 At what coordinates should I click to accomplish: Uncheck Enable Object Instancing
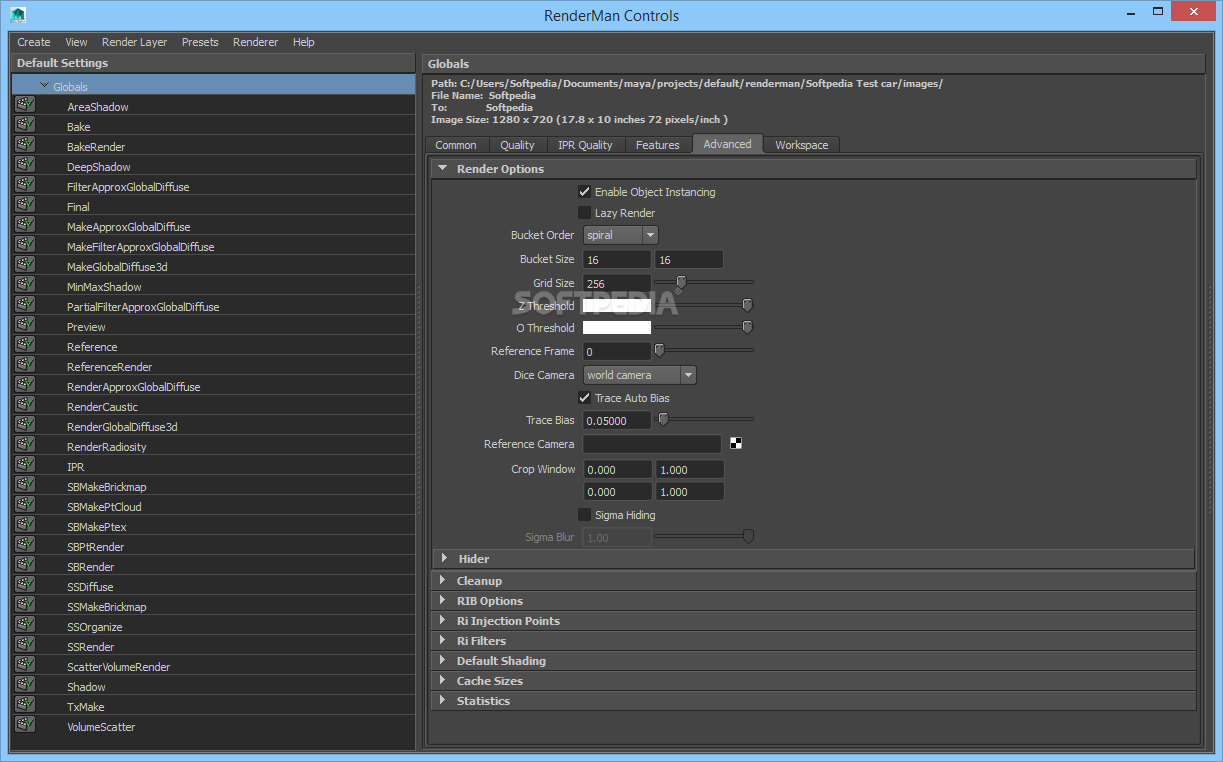coord(584,191)
